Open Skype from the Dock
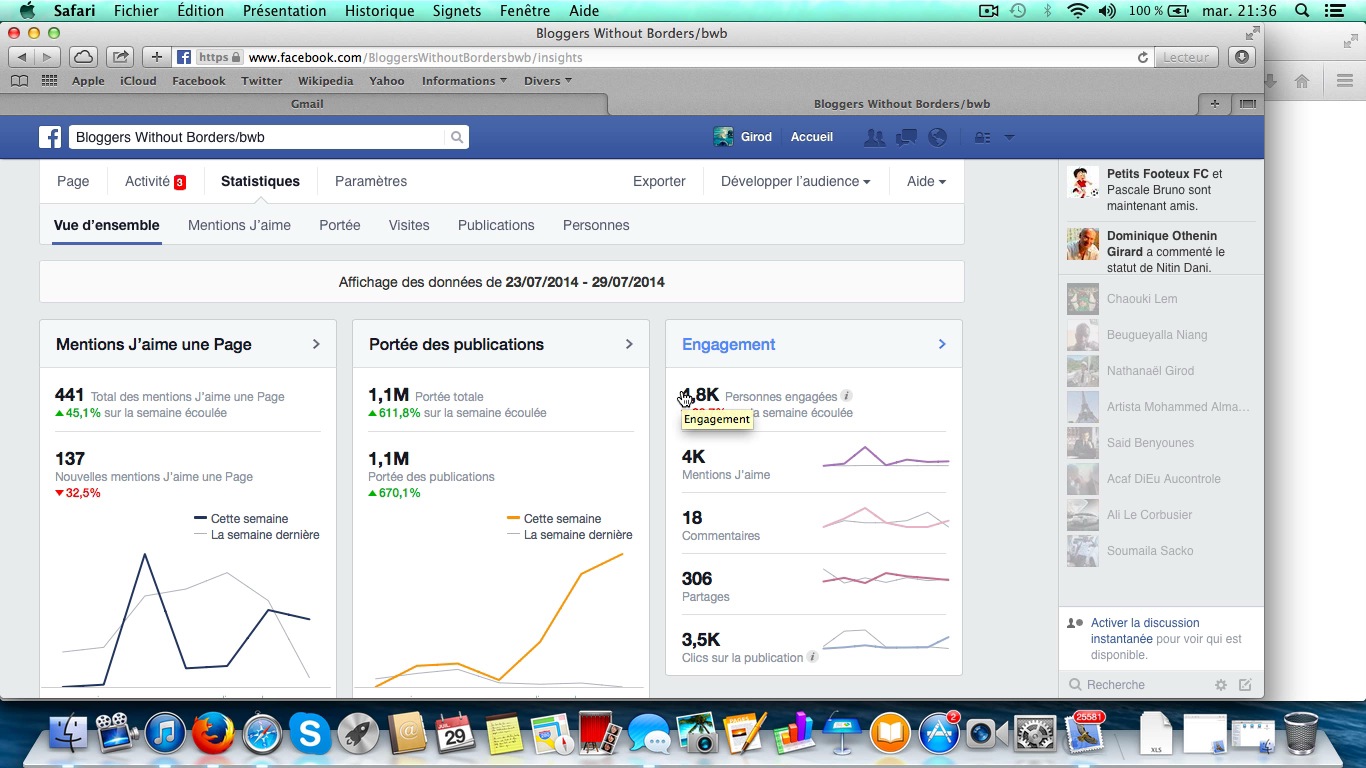Screen dimensions: 1366x768 coord(310,735)
